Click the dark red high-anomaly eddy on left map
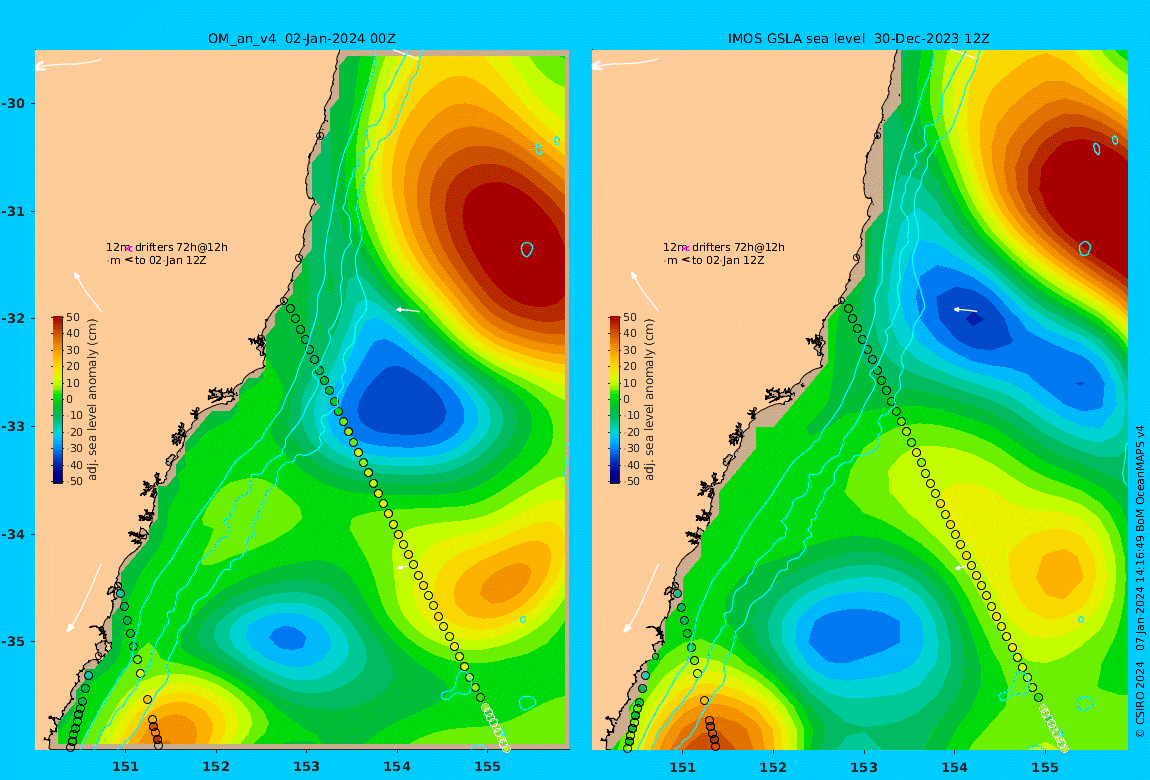1150x780 pixels. pyautogui.click(x=517, y=246)
